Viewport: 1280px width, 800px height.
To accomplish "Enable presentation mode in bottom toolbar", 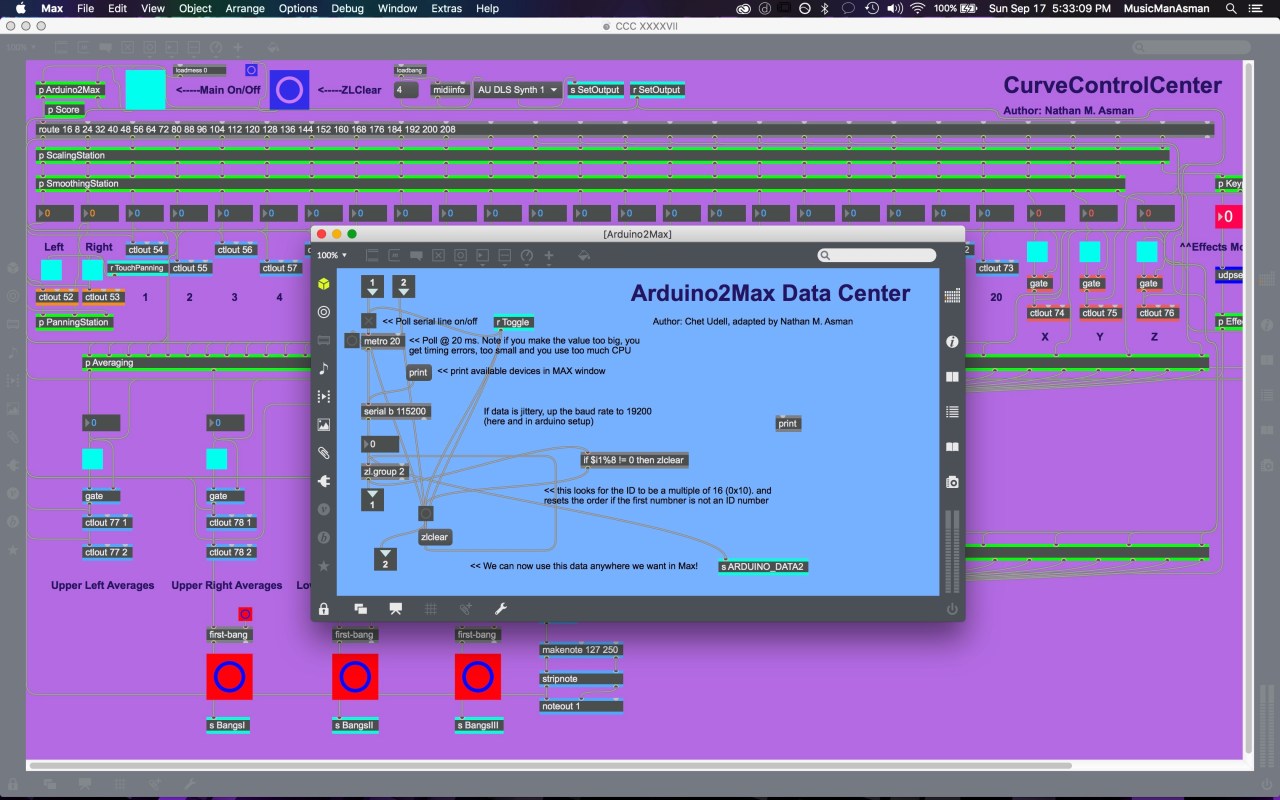I will coord(395,608).
